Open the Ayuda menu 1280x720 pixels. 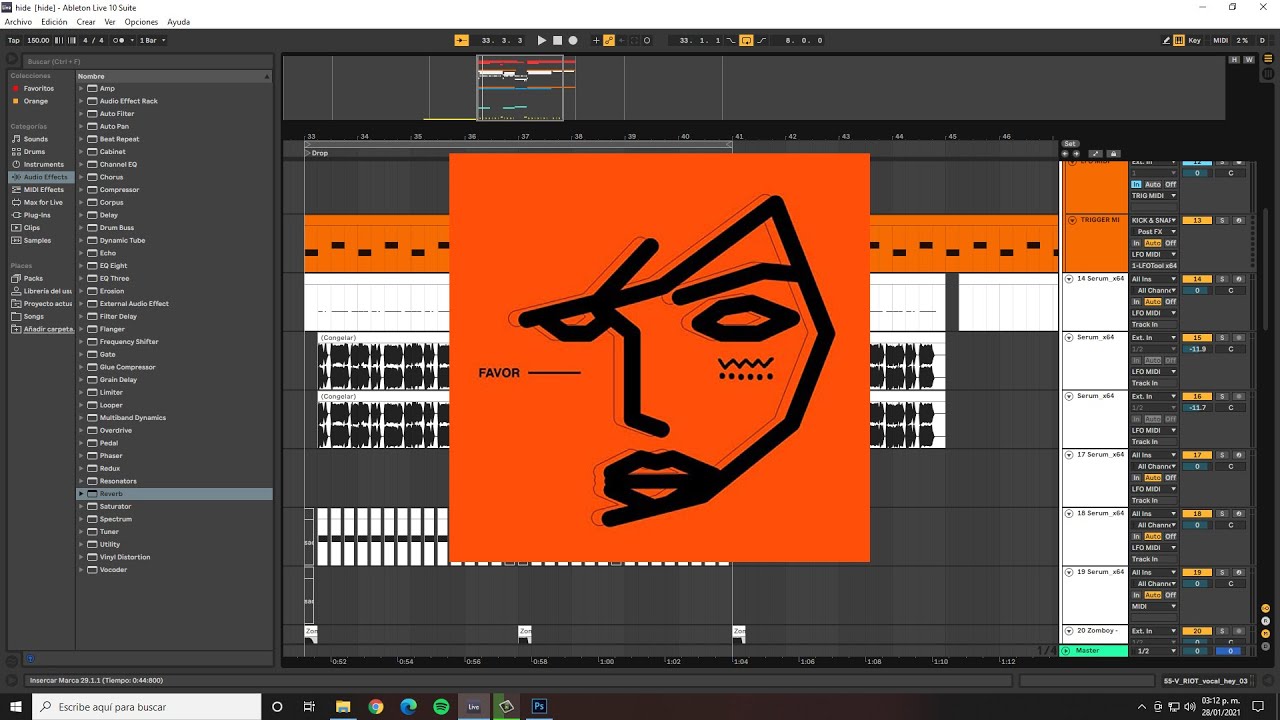(178, 21)
